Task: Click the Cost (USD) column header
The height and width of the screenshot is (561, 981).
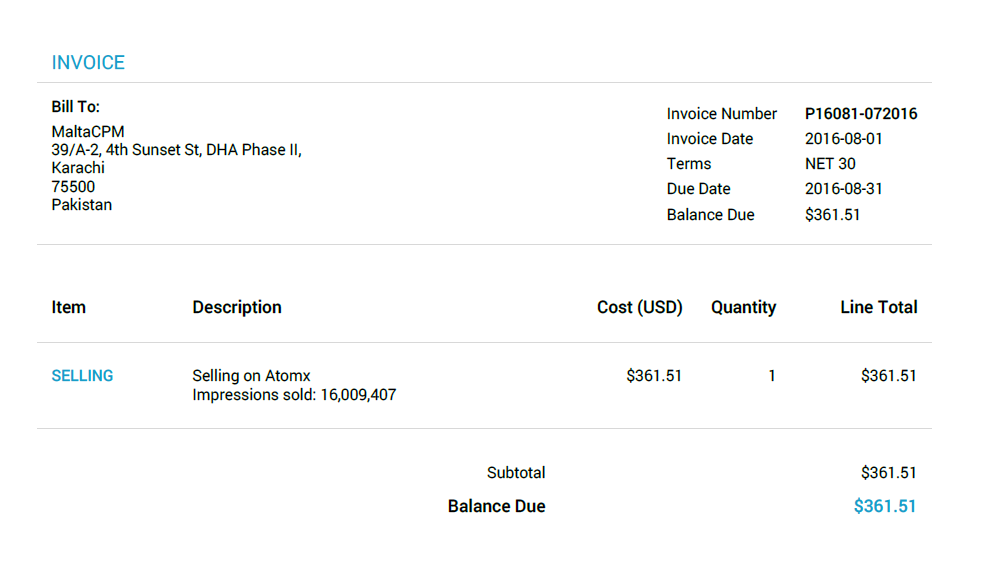Action: 639,307
